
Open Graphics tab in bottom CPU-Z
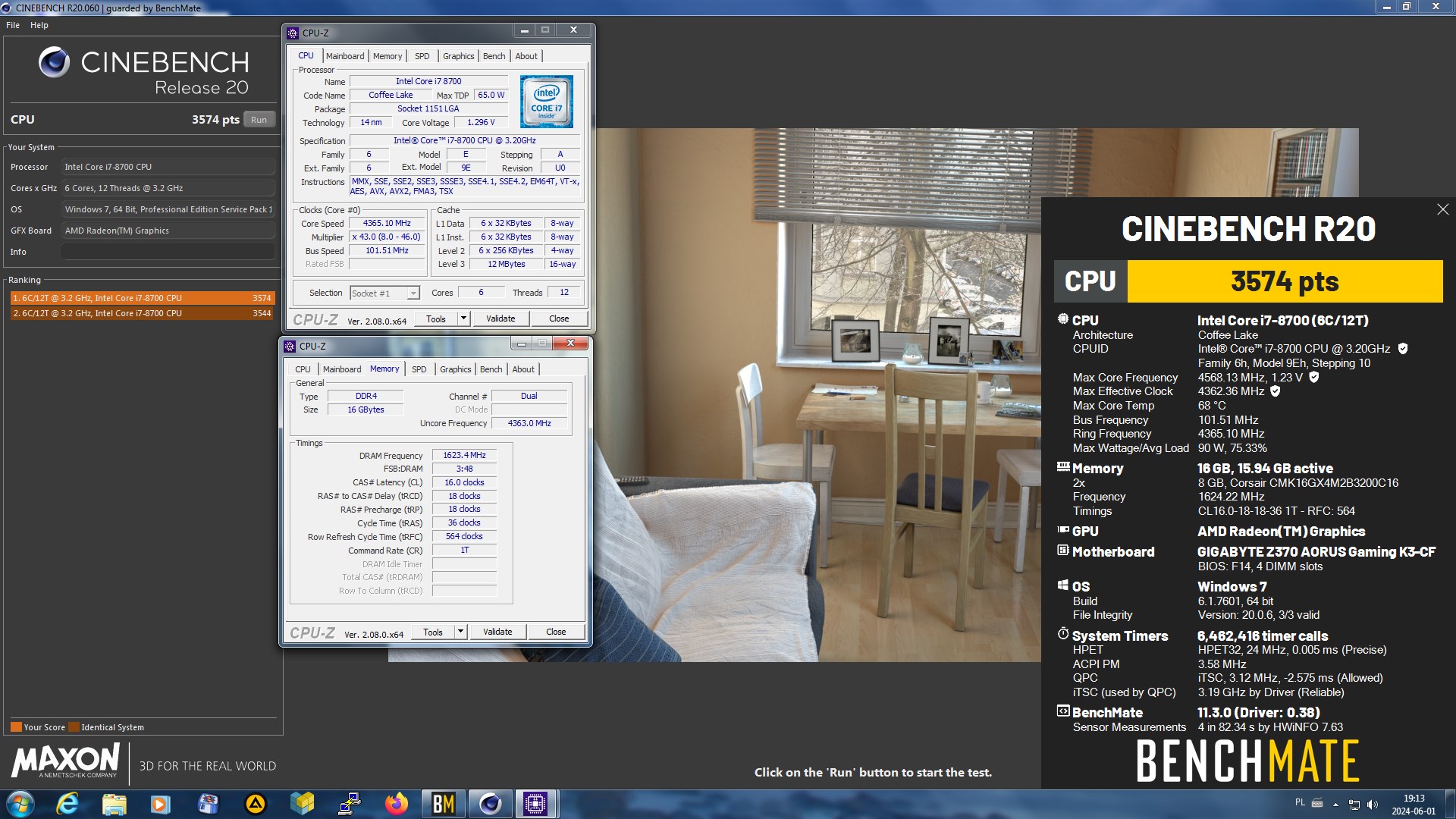point(456,369)
